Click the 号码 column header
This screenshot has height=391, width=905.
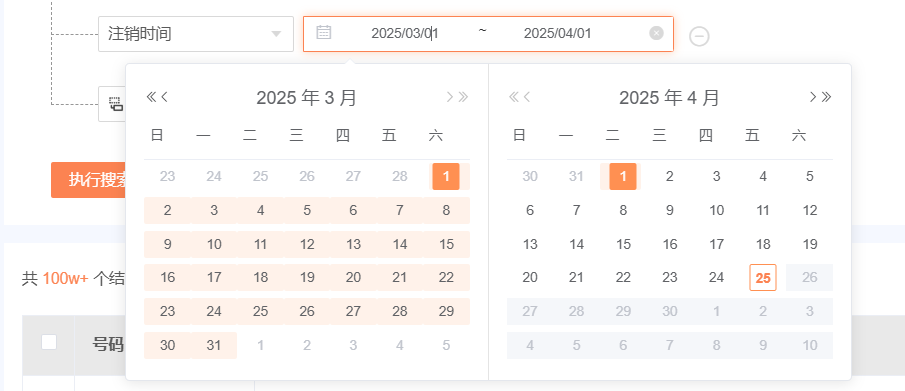109,345
